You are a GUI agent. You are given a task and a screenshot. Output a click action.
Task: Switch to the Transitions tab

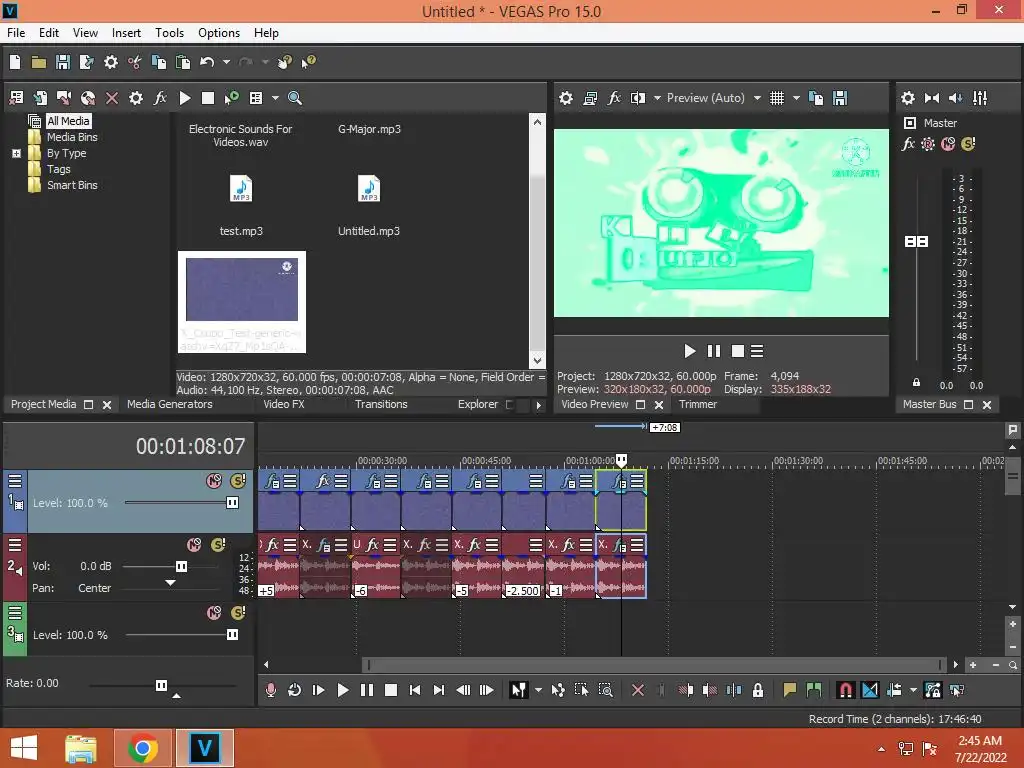coord(381,404)
